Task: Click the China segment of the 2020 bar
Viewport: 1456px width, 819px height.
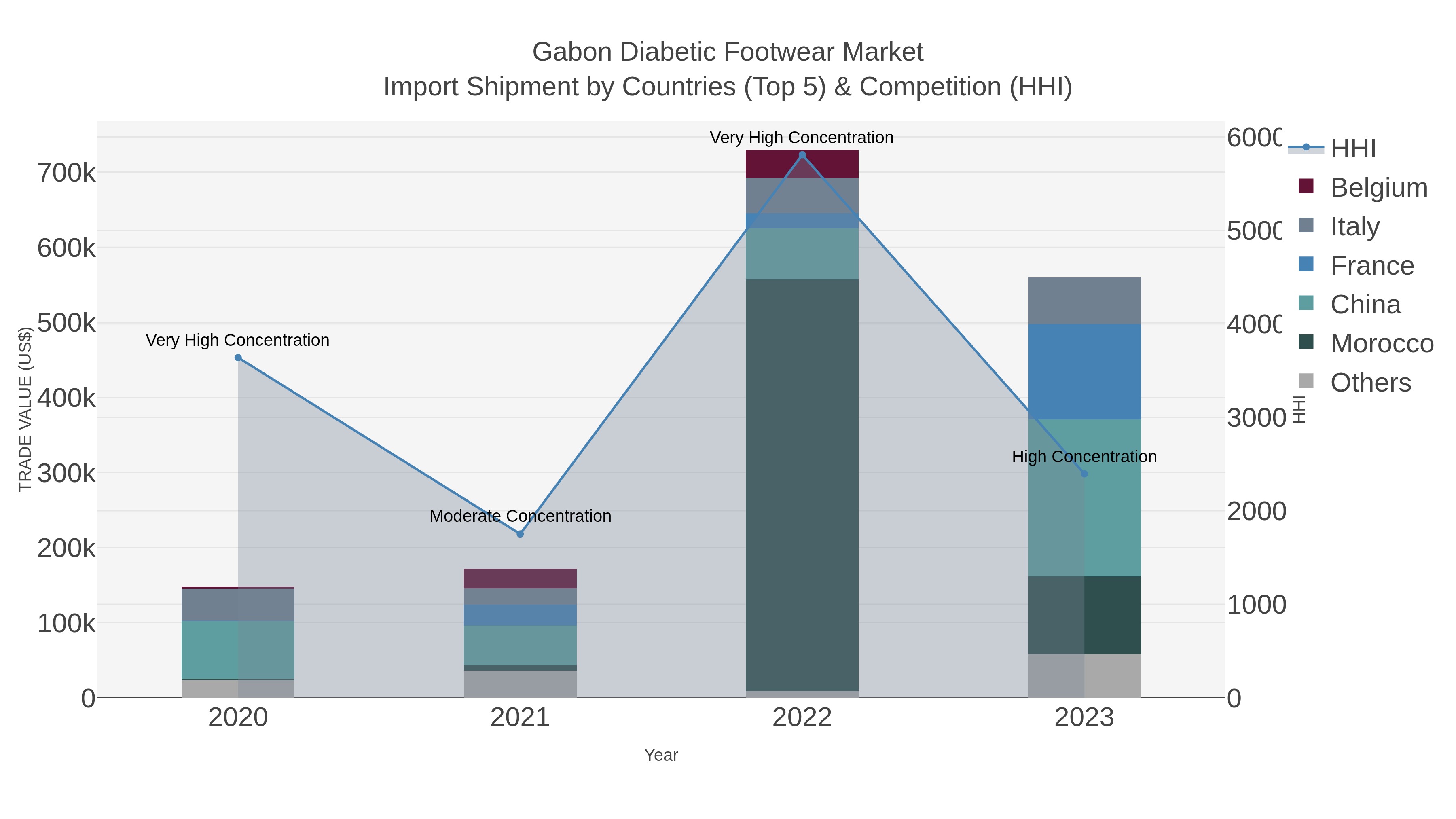Action: [x=238, y=650]
